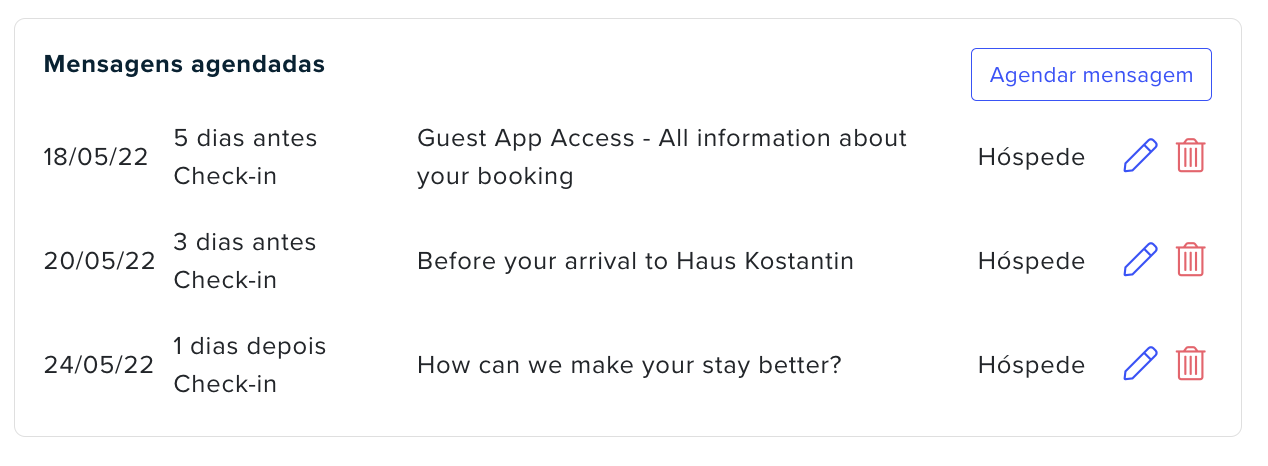Click the 5 dias antes Check-in timing
Image resolution: width=1268 pixels, height=466 pixels.
coord(245,157)
